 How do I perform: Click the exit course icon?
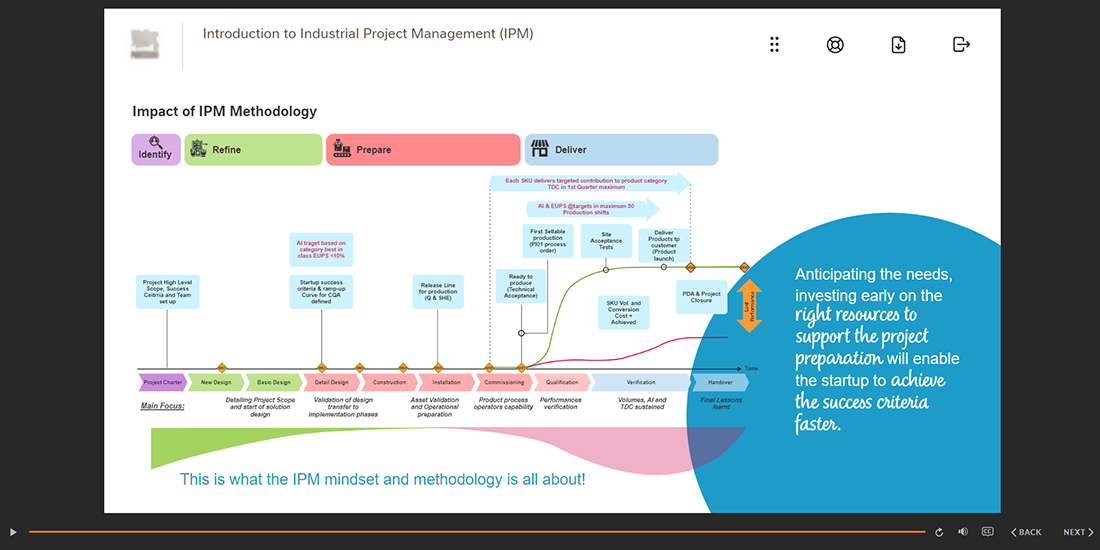[x=961, y=45]
